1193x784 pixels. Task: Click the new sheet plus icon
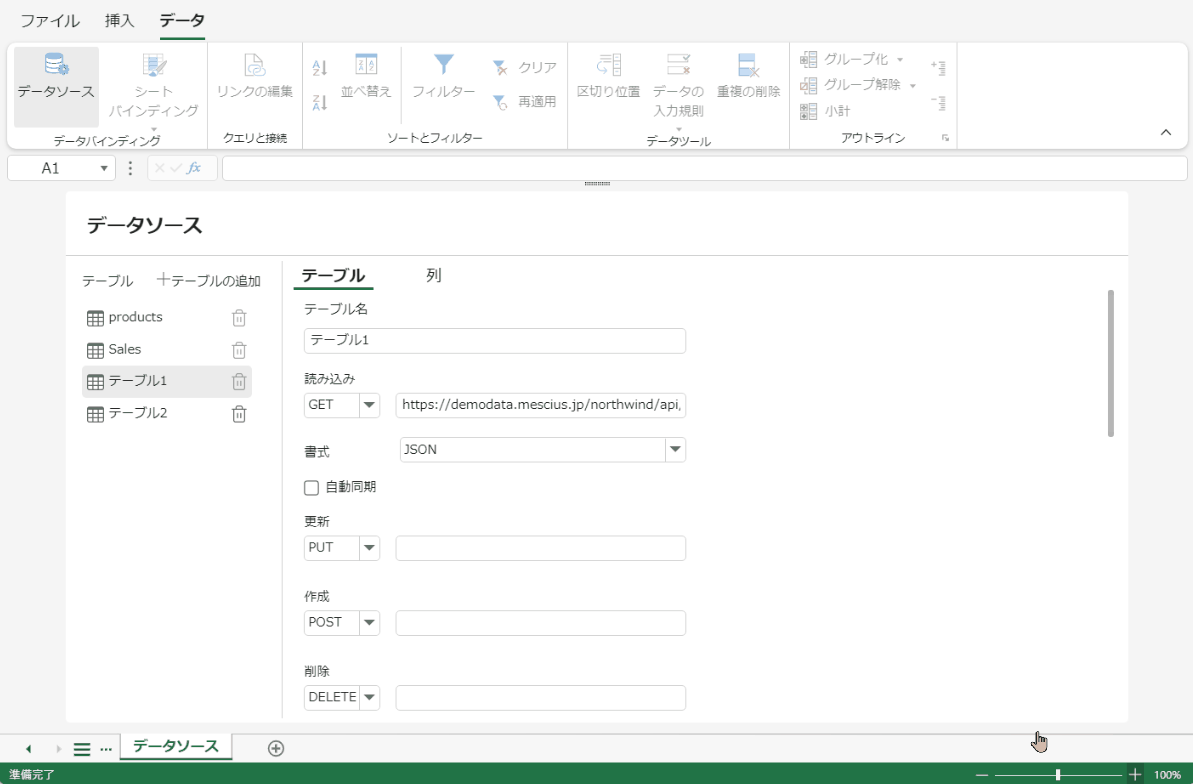click(276, 747)
